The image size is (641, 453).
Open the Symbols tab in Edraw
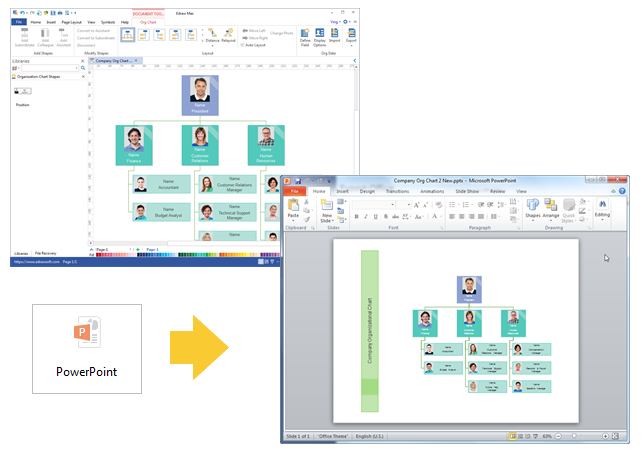(108, 22)
